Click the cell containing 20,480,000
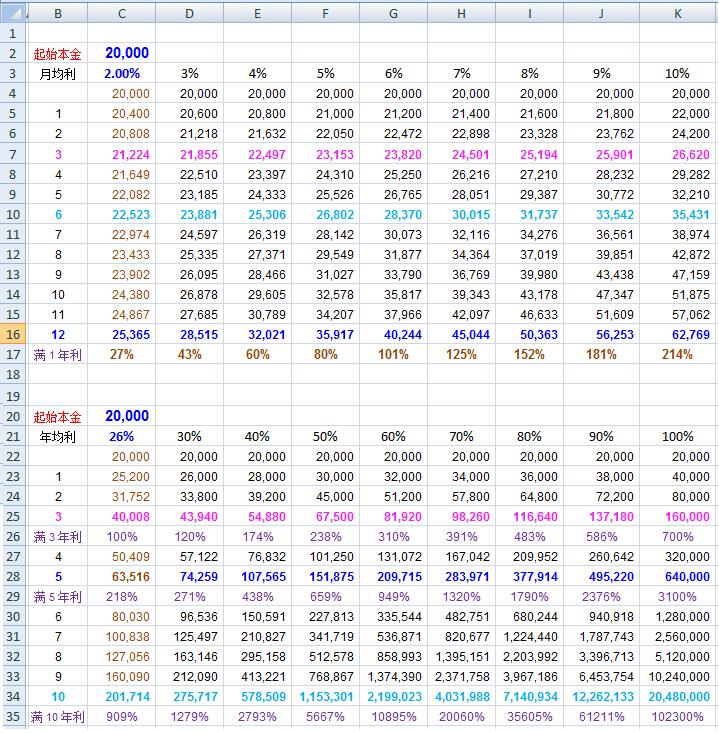The image size is (719, 733). click(x=678, y=695)
